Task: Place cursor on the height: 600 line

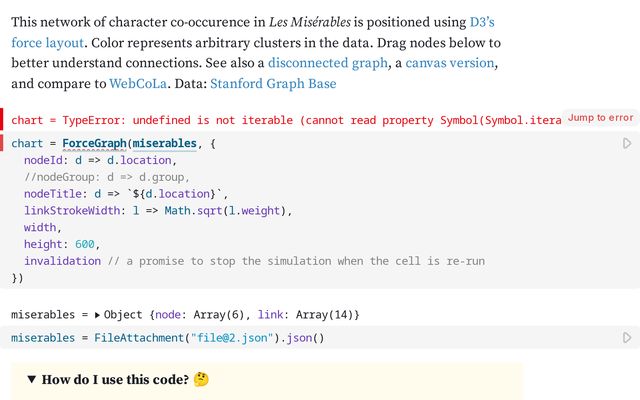Action: pos(62,244)
